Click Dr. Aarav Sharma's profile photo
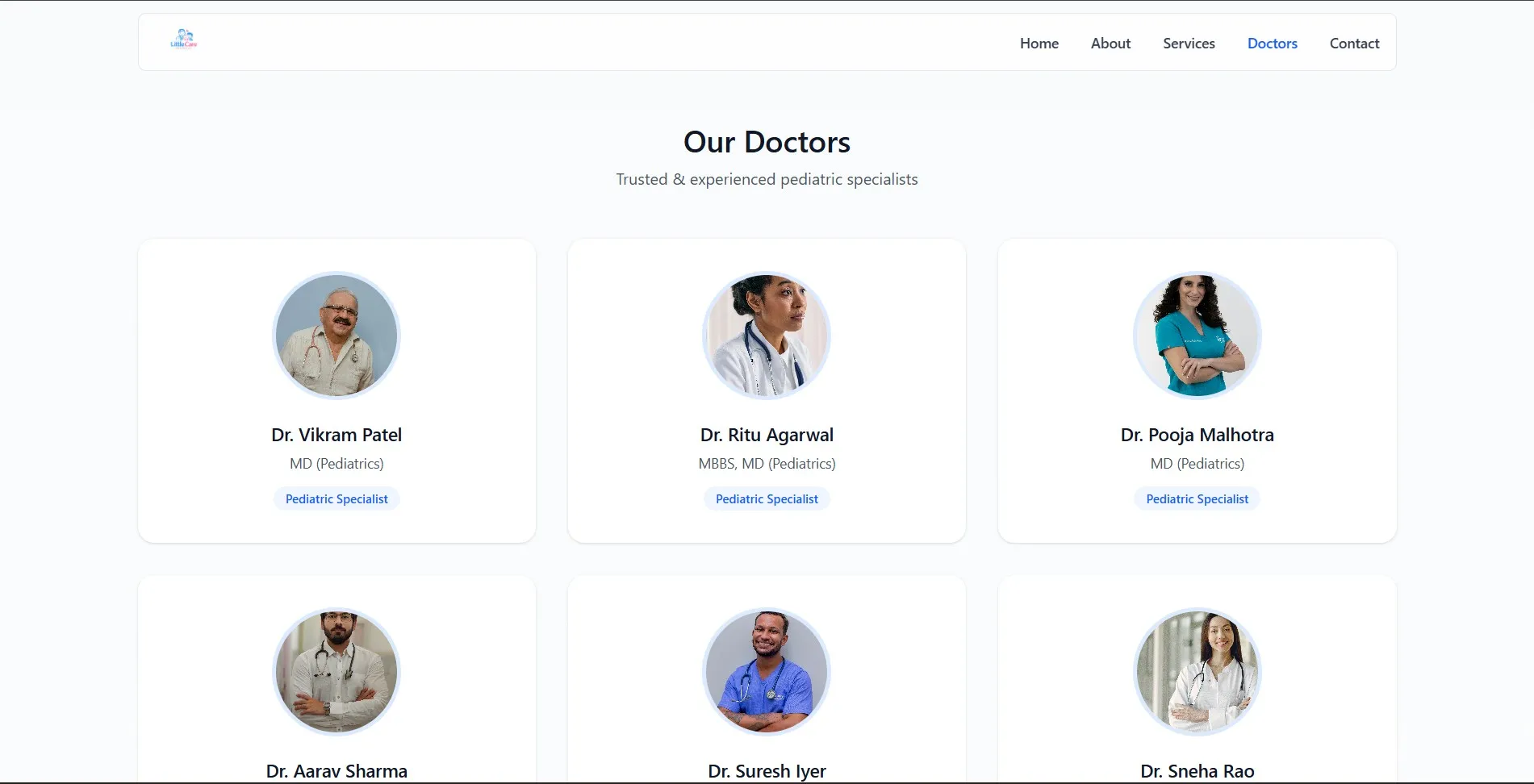The image size is (1534, 784). [336, 672]
